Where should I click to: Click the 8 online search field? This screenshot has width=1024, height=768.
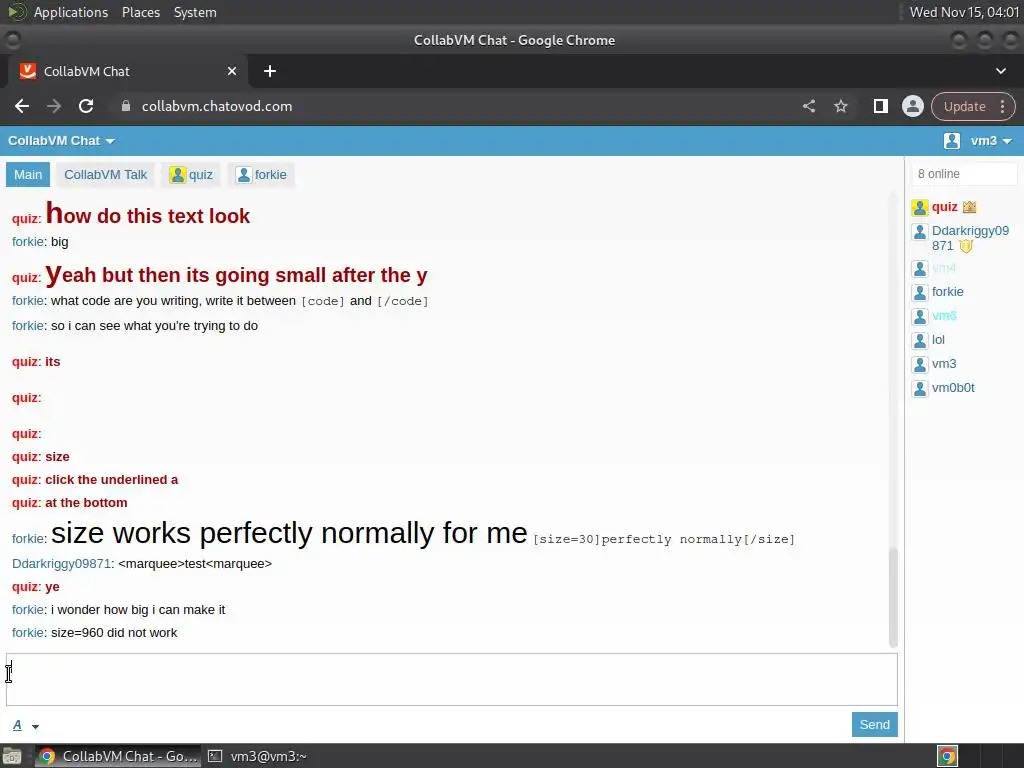pyautogui.click(x=964, y=174)
